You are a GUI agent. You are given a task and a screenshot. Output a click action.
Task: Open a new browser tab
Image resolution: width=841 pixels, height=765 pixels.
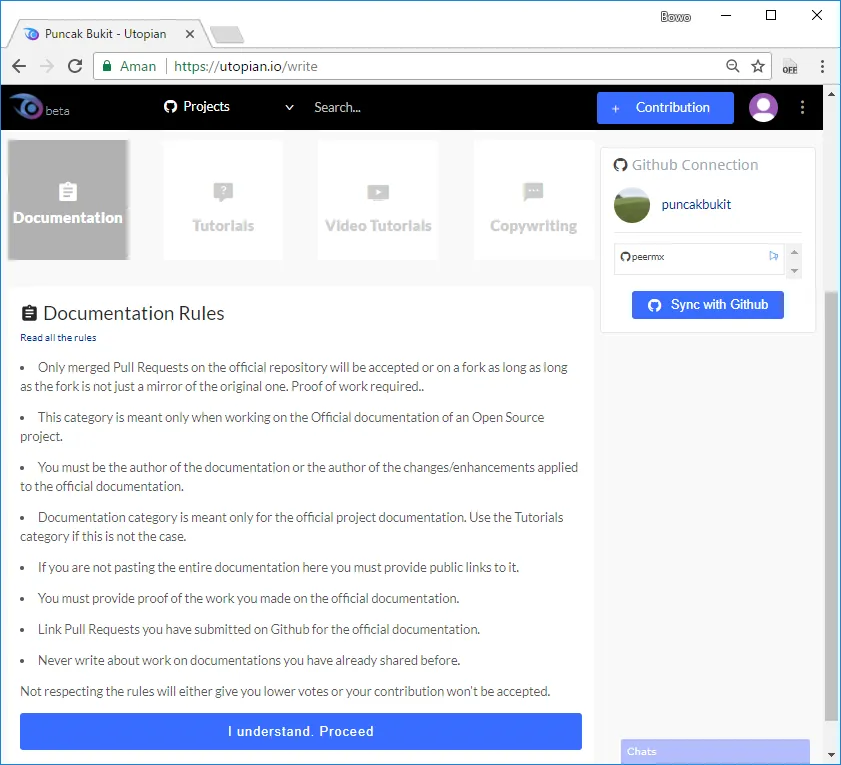pos(227,35)
